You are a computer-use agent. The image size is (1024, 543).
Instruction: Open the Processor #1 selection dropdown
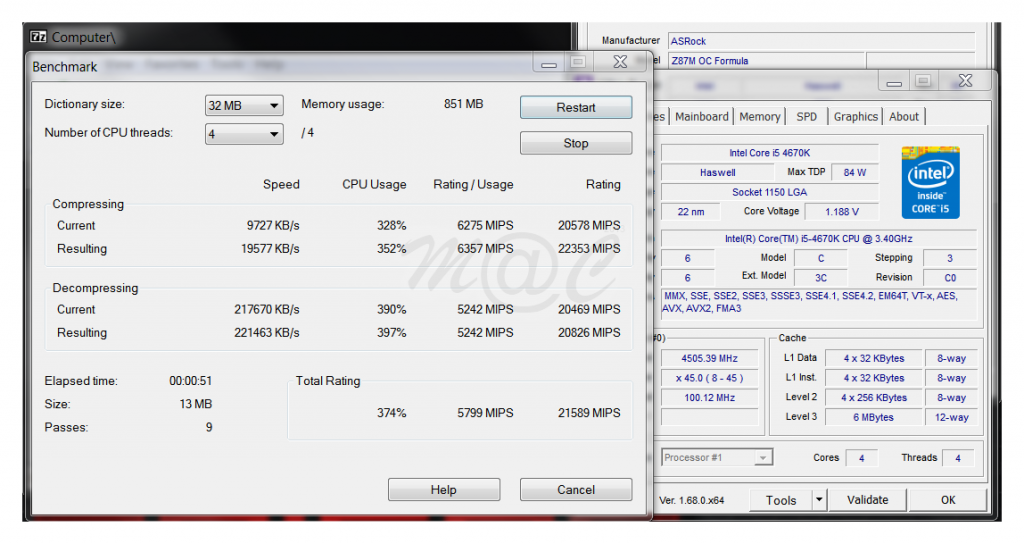[x=715, y=458]
